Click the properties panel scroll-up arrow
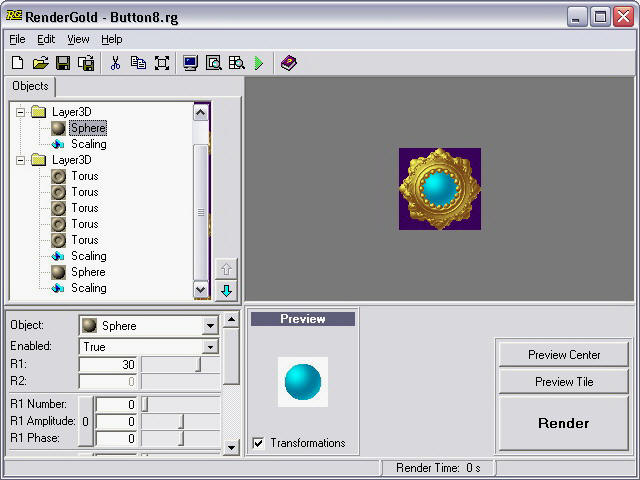The width and height of the screenshot is (640, 480). point(231,319)
